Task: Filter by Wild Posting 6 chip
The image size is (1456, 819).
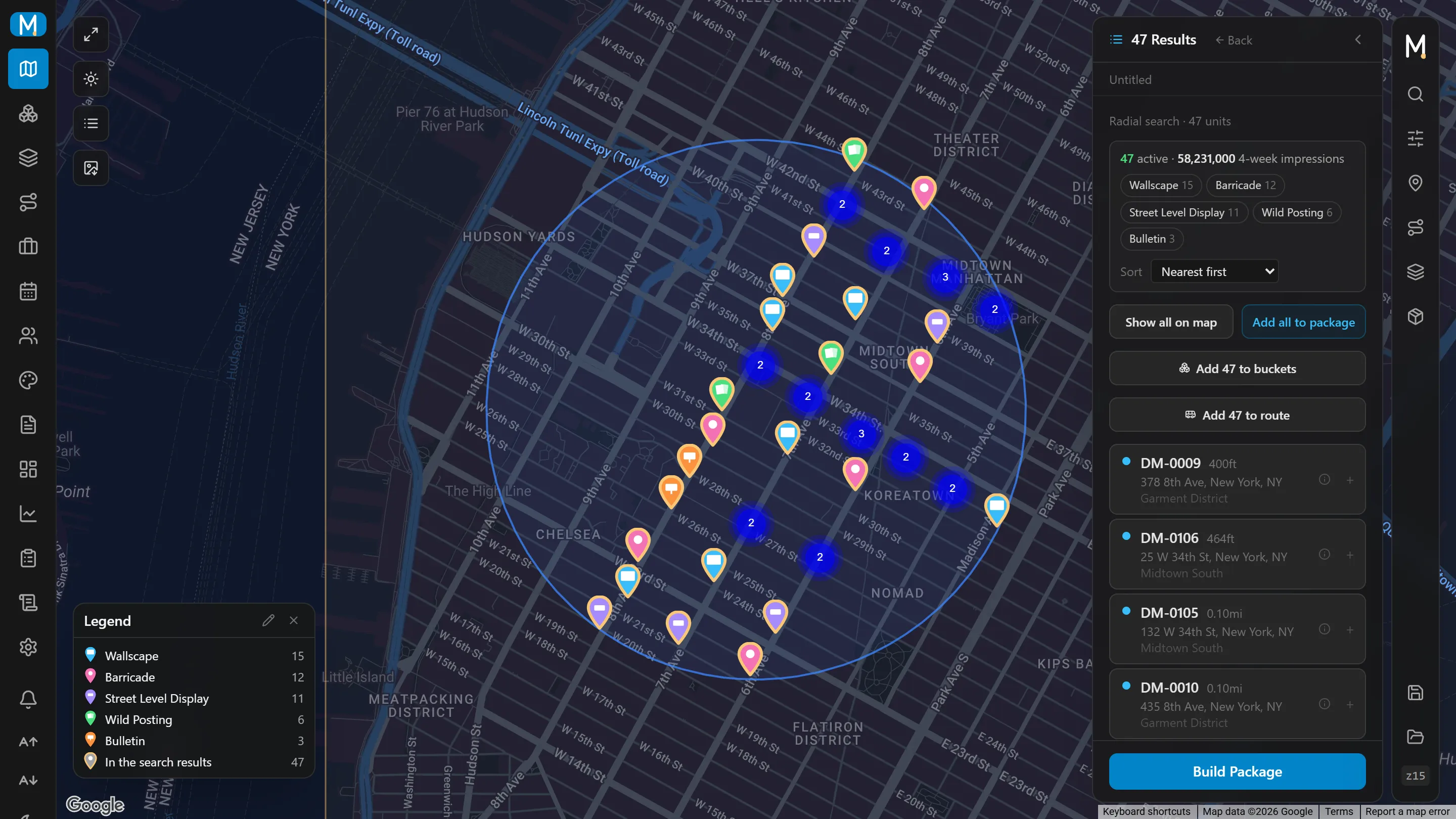Action: click(1297, 212)
